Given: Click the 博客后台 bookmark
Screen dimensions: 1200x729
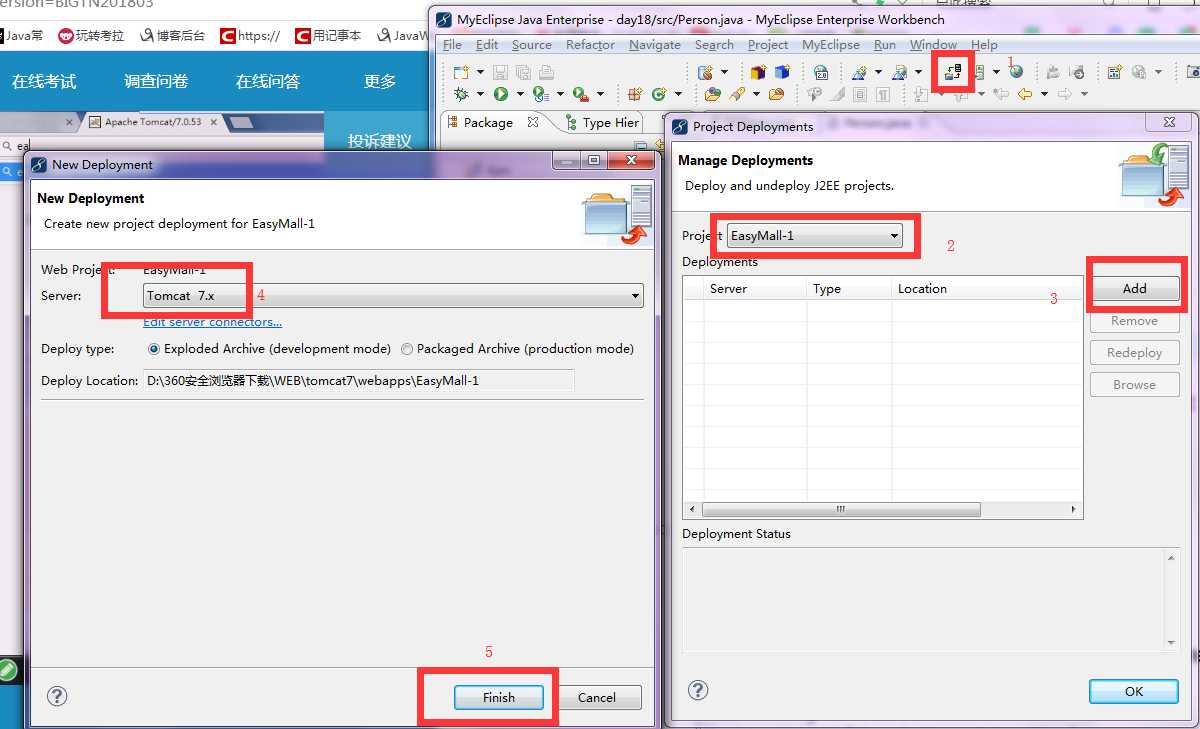Looking at the screenshot, I should tap(172, 36).
